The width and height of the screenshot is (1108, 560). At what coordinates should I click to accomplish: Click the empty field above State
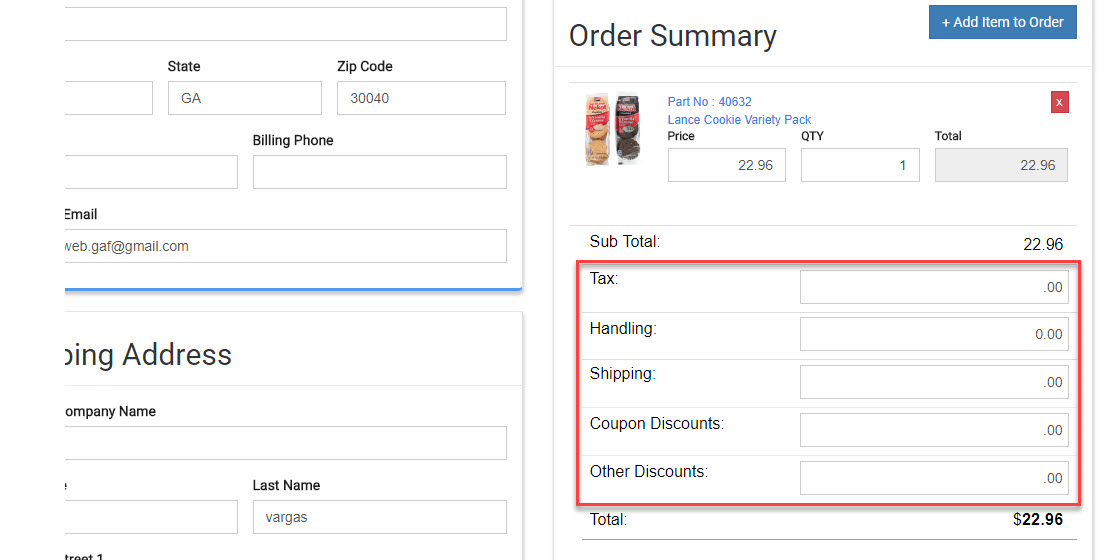tap(285, 24)
